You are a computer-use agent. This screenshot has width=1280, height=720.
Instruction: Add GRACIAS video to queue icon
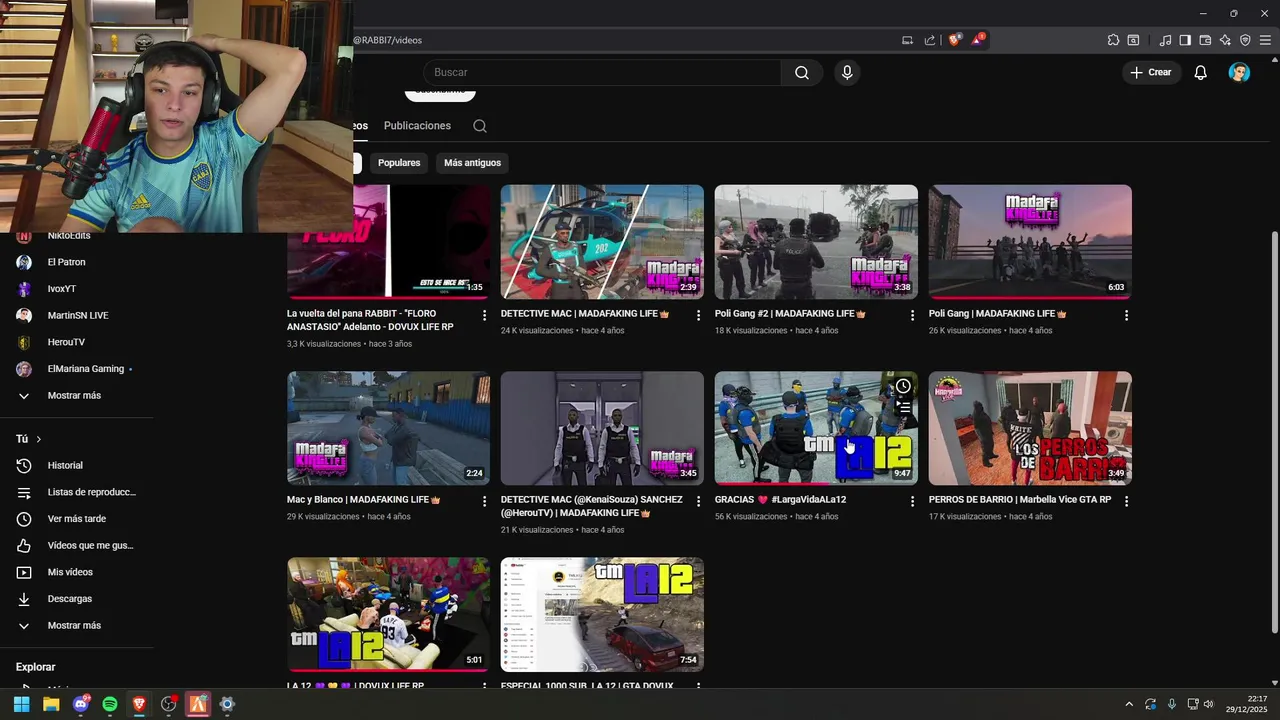[x=903, y=407]
